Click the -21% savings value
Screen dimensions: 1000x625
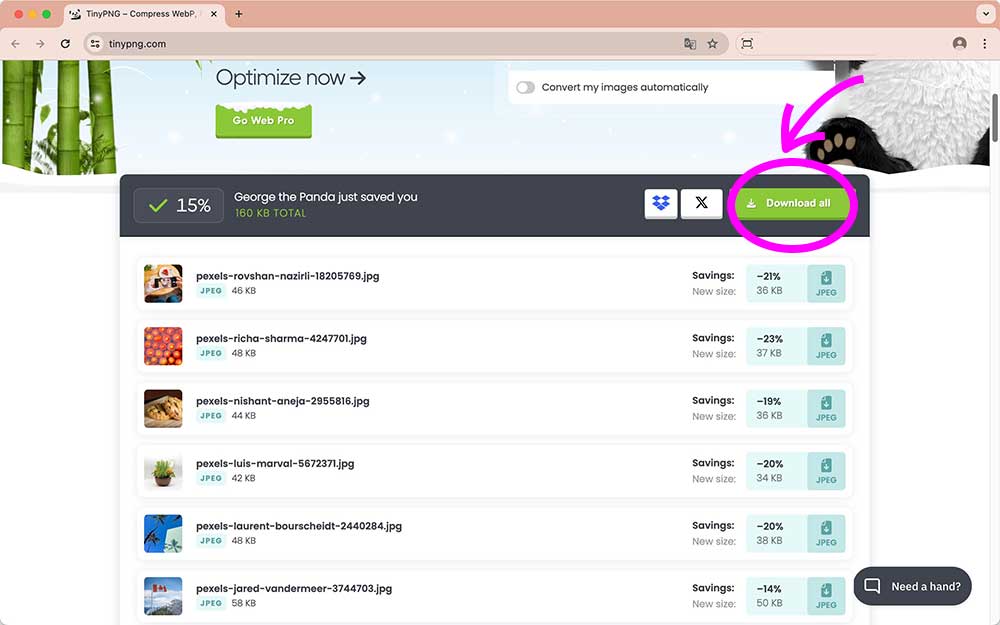(768, 277)
